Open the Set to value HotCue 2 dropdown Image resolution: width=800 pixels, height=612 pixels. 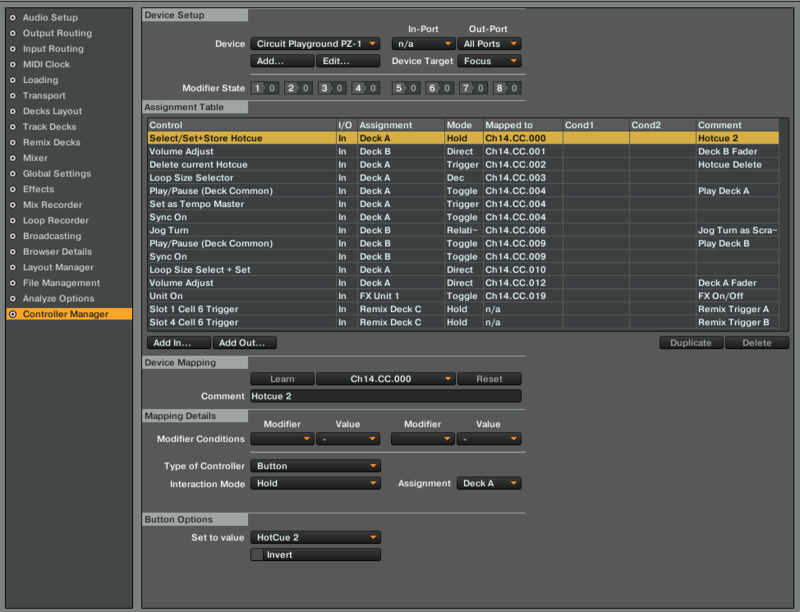(x=315, y=537)
